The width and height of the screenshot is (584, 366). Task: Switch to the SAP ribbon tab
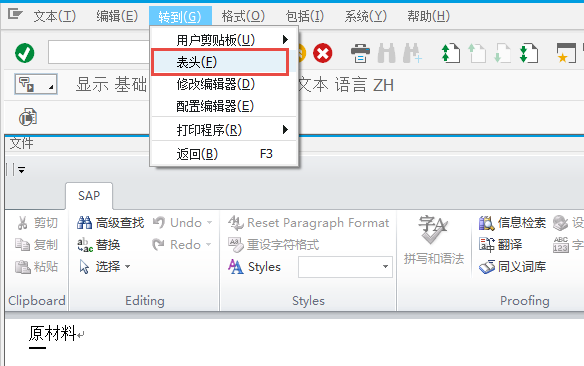click(89, 196)
